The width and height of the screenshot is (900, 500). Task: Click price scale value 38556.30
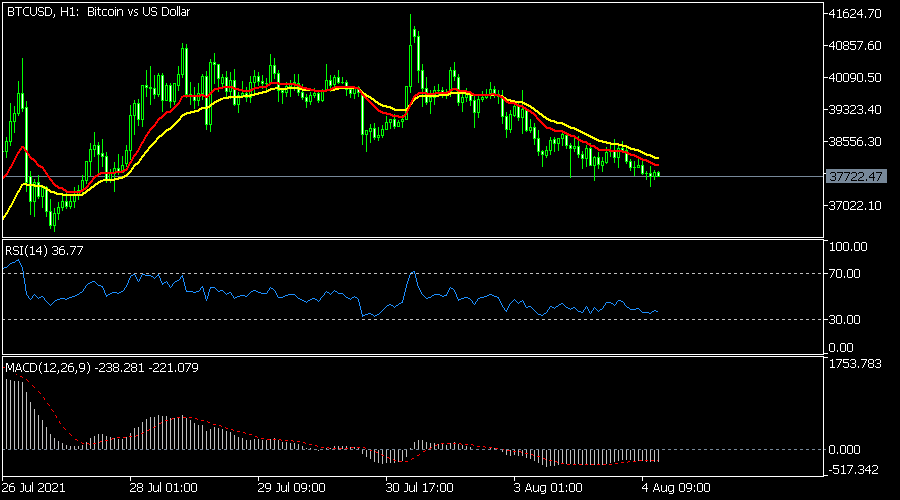coord(855,141)
